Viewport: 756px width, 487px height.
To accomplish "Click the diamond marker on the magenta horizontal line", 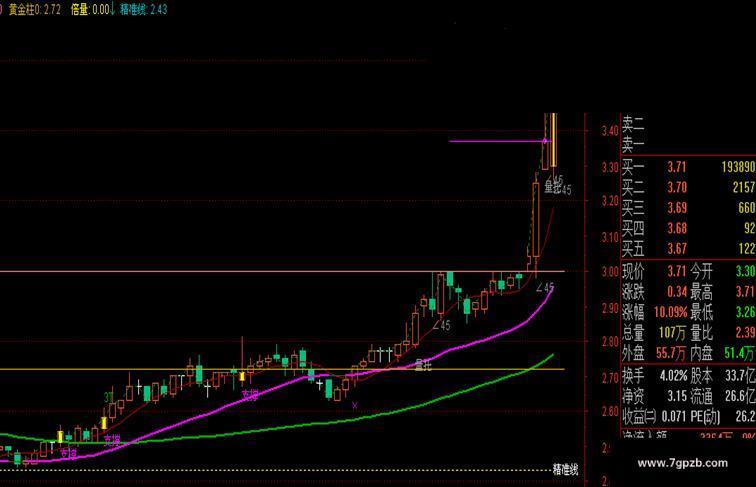I will point(545,141).
